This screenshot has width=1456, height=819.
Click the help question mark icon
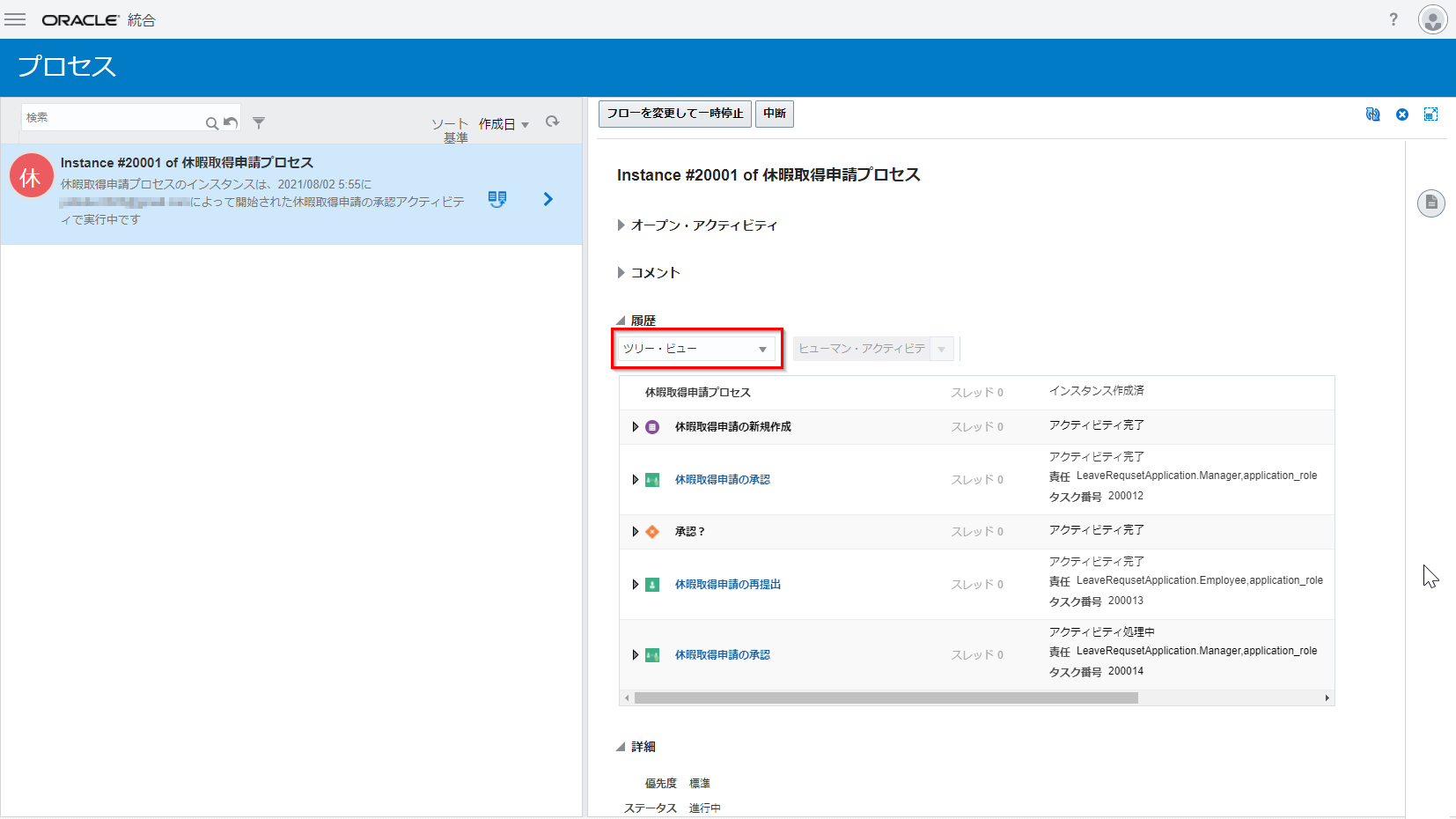(1393, 19)
